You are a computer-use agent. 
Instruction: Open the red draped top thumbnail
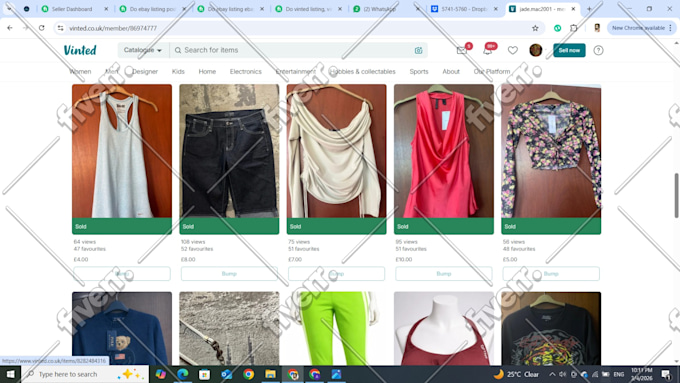(x=444, y=151)
